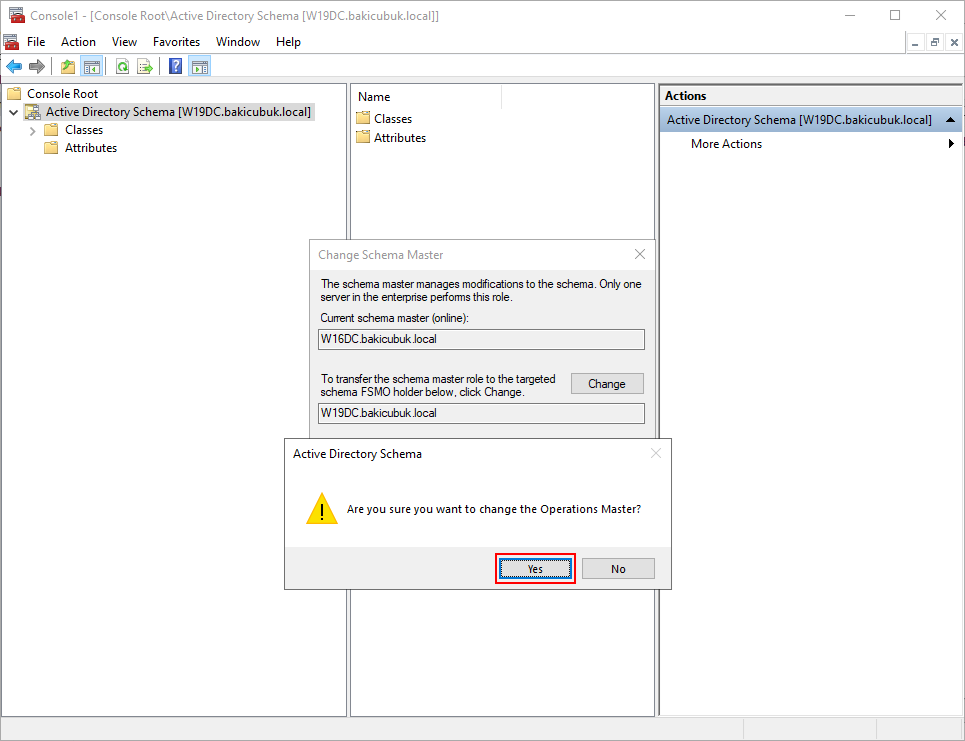The image size is (965, 741).
Task: Select Attributes label in results pane
Action: [x=400, y=137]
